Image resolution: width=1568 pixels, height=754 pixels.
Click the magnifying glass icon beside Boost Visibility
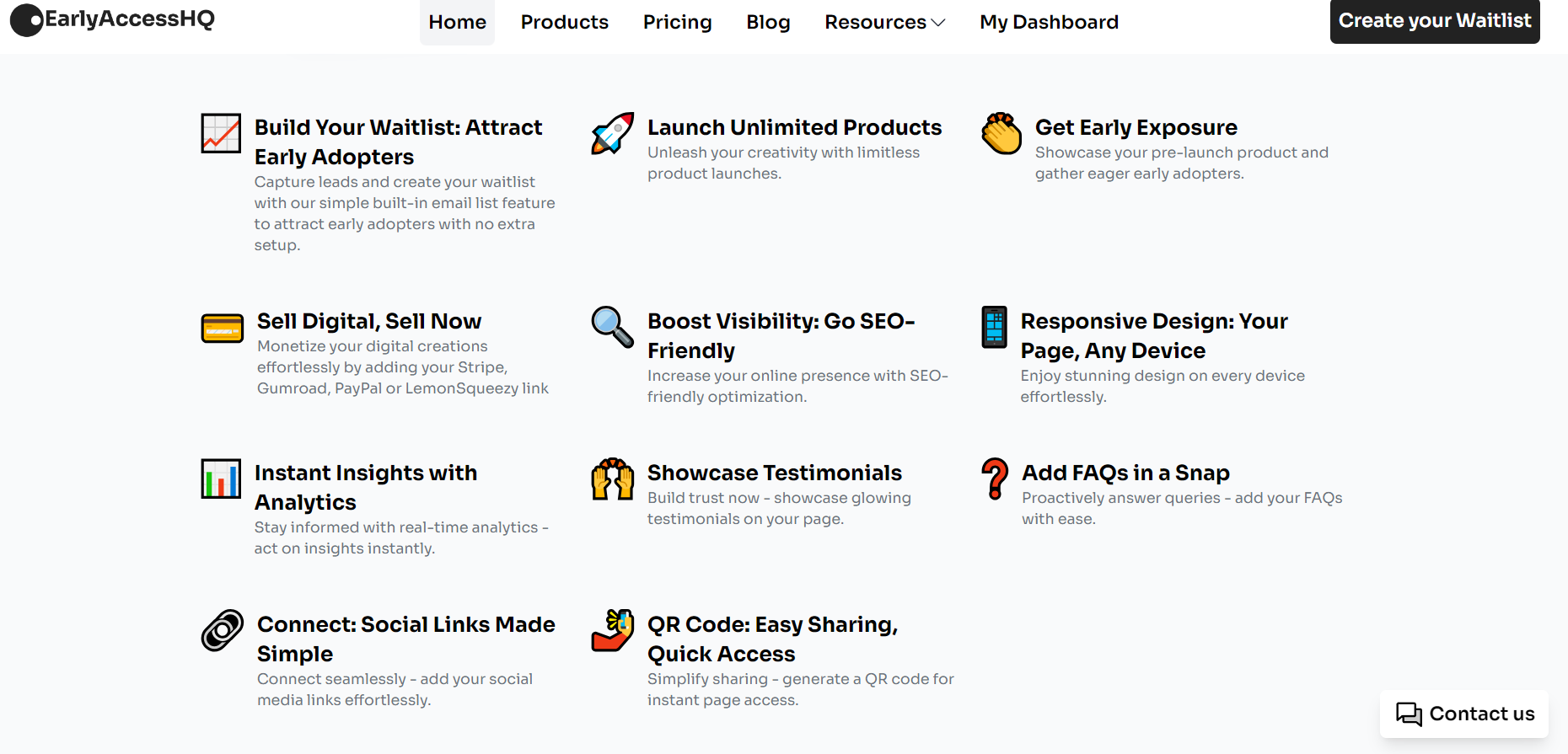point(613,327)
